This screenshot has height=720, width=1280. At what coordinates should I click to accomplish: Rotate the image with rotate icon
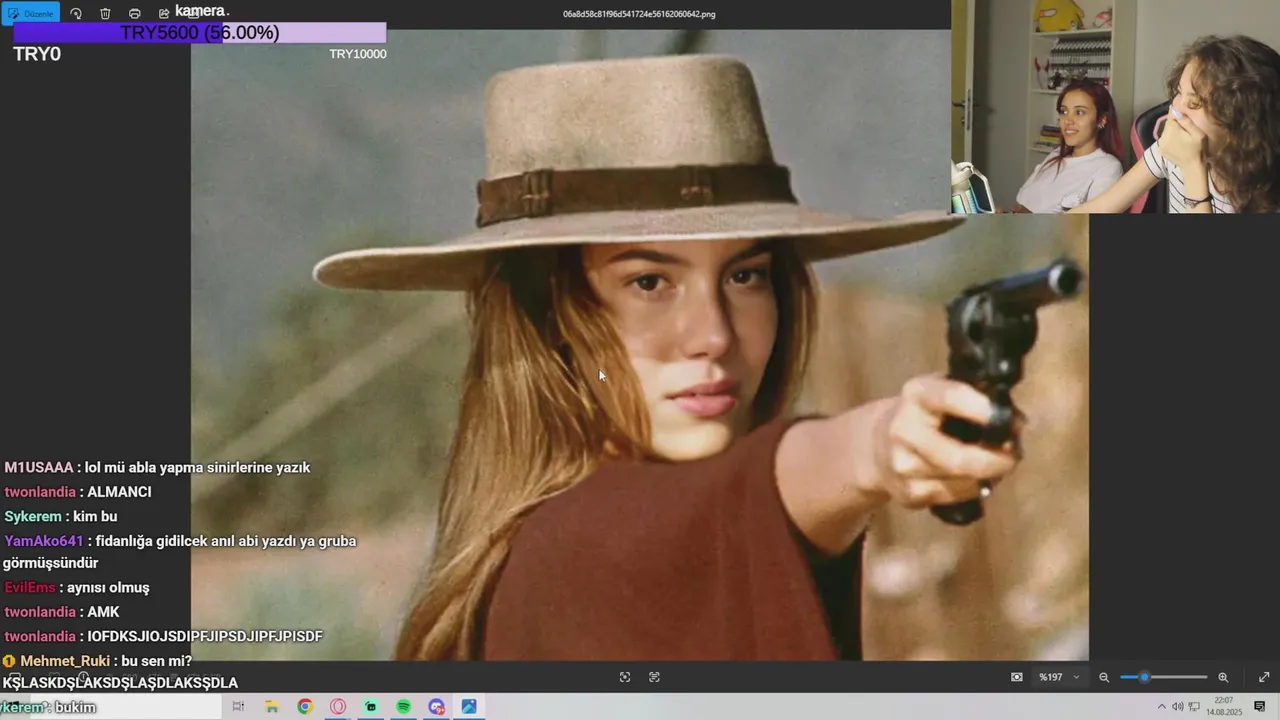click(76, 13)
